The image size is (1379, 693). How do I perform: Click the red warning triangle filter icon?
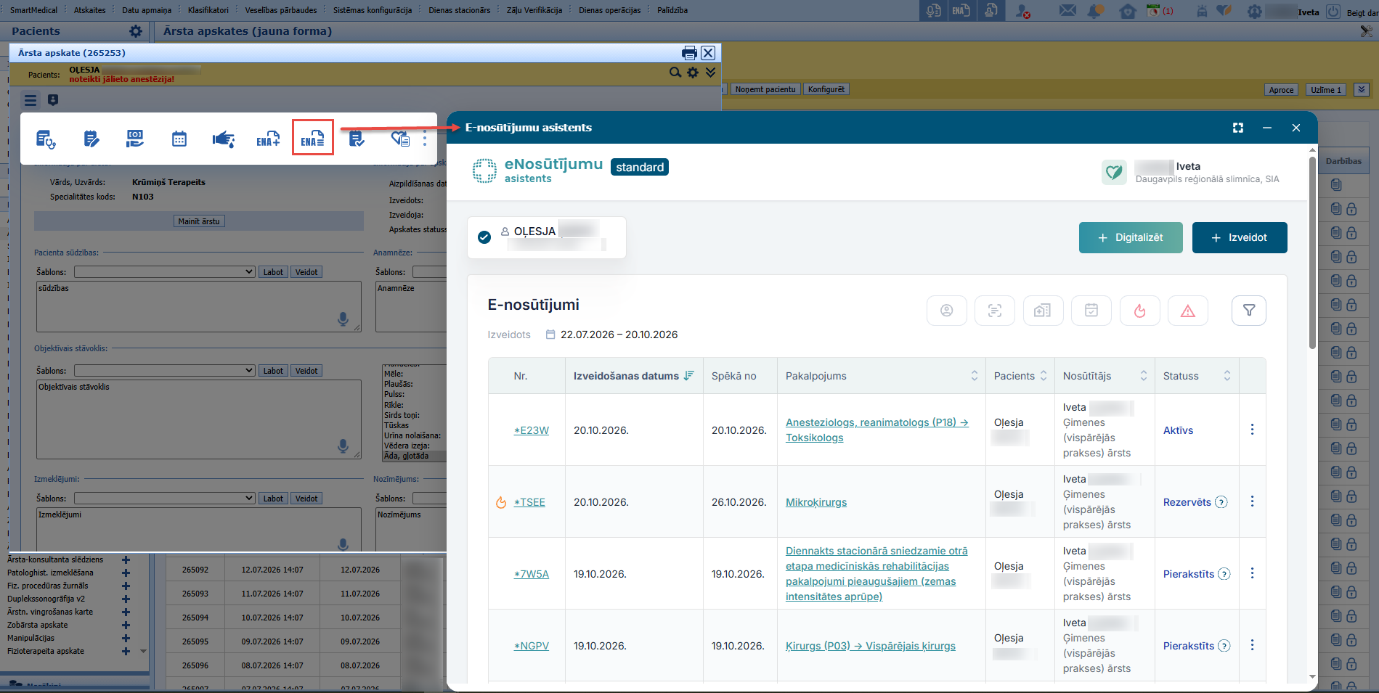pos(1188,311)
